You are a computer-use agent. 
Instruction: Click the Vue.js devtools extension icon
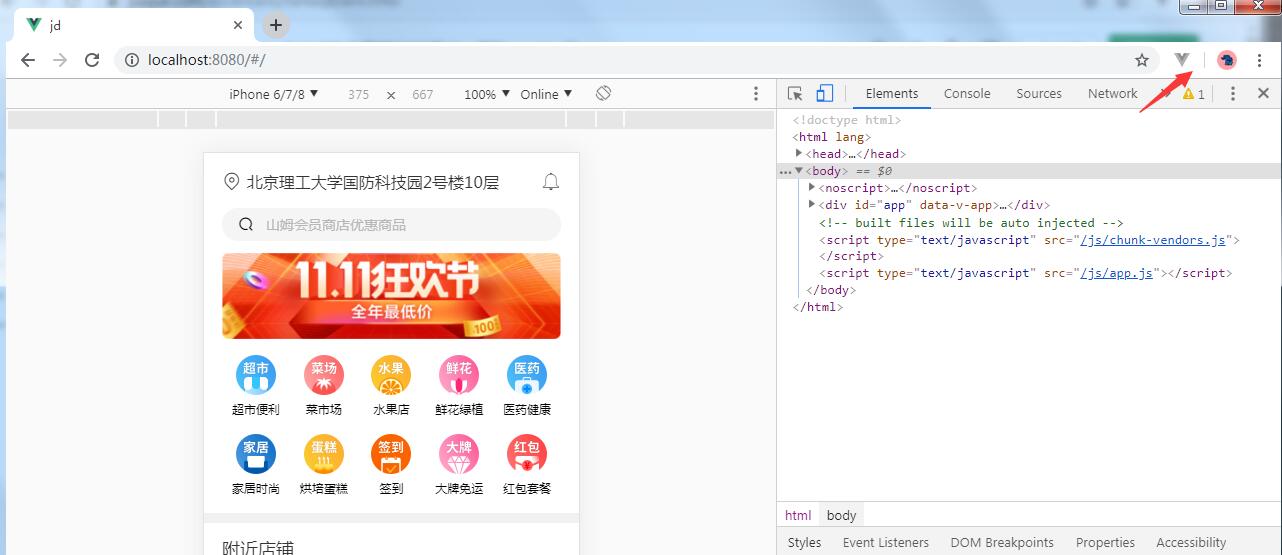pyautogui.click(x=1182, y=60)
